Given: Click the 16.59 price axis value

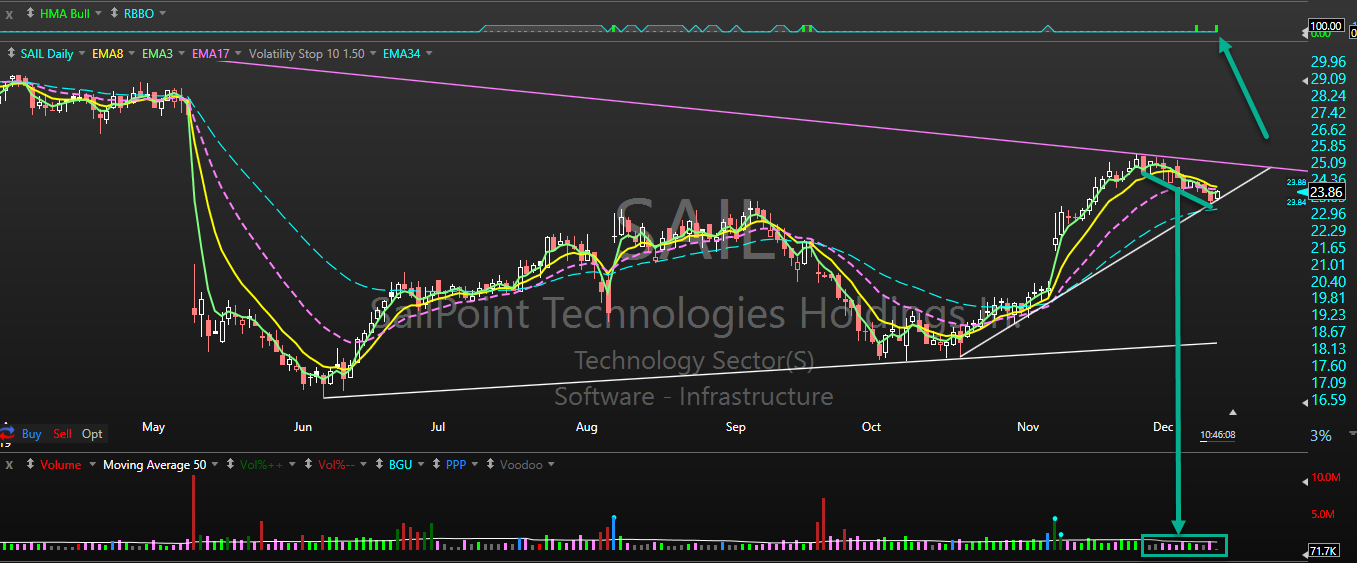Looking at the screenshot, I should [1329, 401].
